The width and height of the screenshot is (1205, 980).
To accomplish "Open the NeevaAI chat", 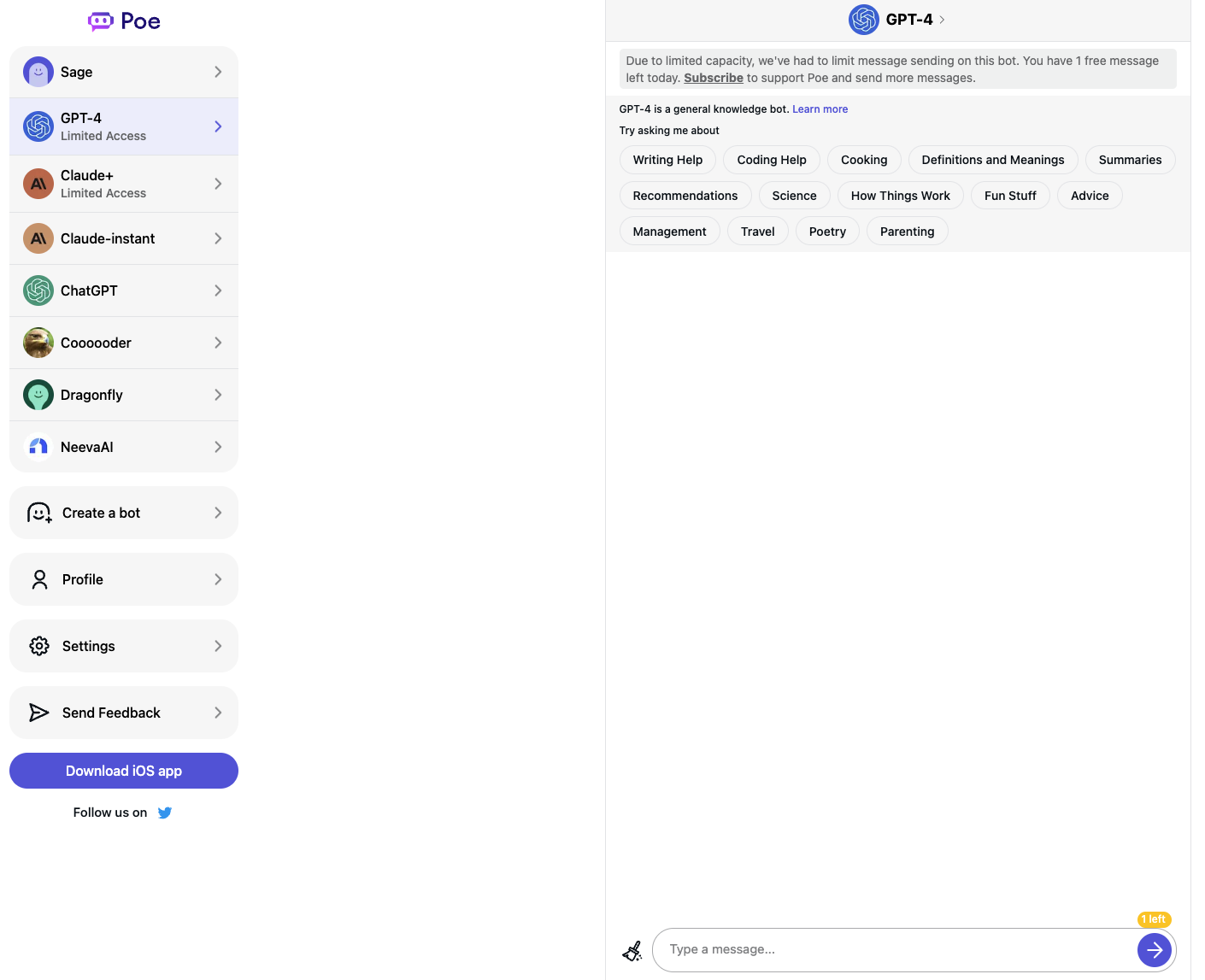I will (124, 447).
